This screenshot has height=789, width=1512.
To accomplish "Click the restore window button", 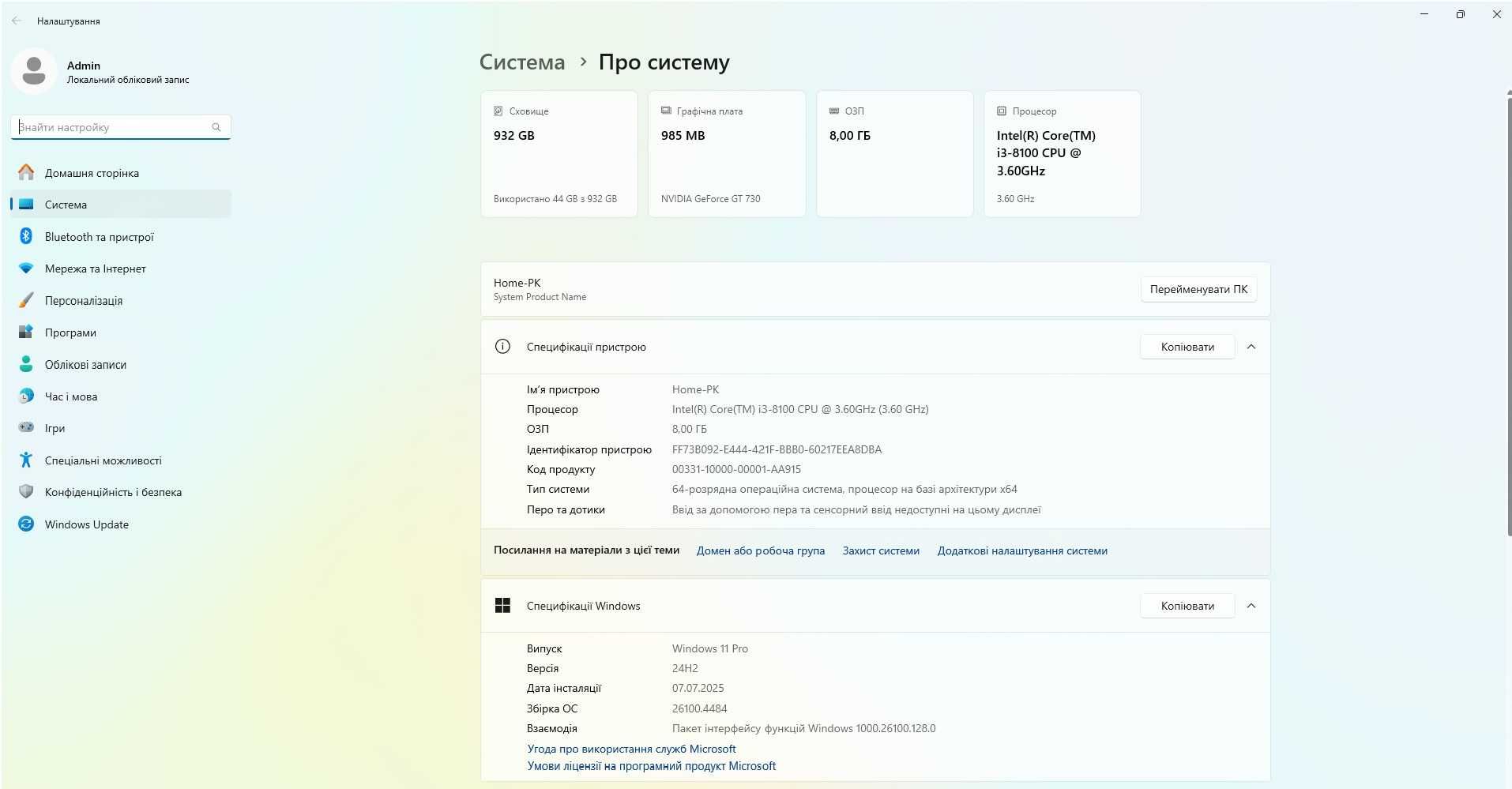I will click(x=1460, y=14).
